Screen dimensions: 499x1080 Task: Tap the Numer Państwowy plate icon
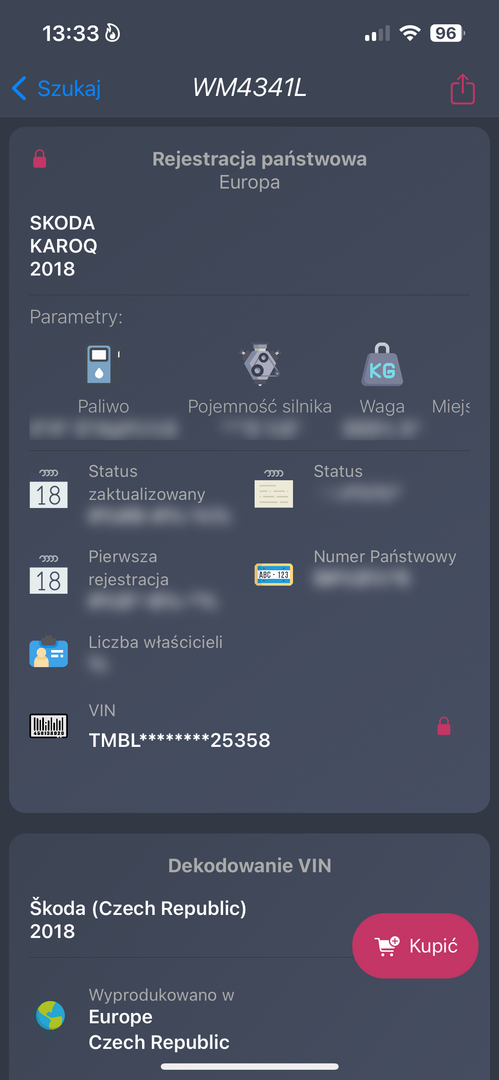[x=274, y=574]
